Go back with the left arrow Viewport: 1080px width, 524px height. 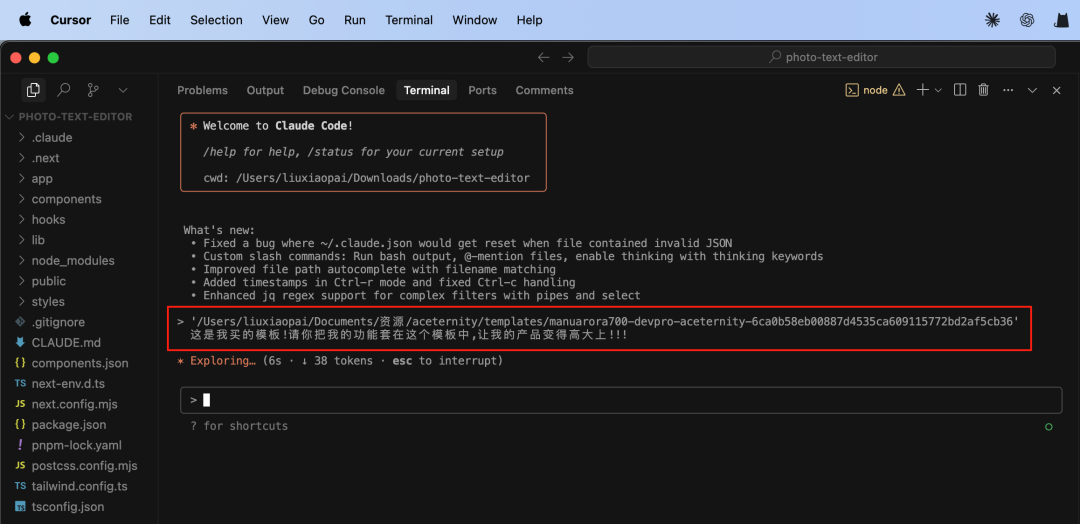coord(543,57)
